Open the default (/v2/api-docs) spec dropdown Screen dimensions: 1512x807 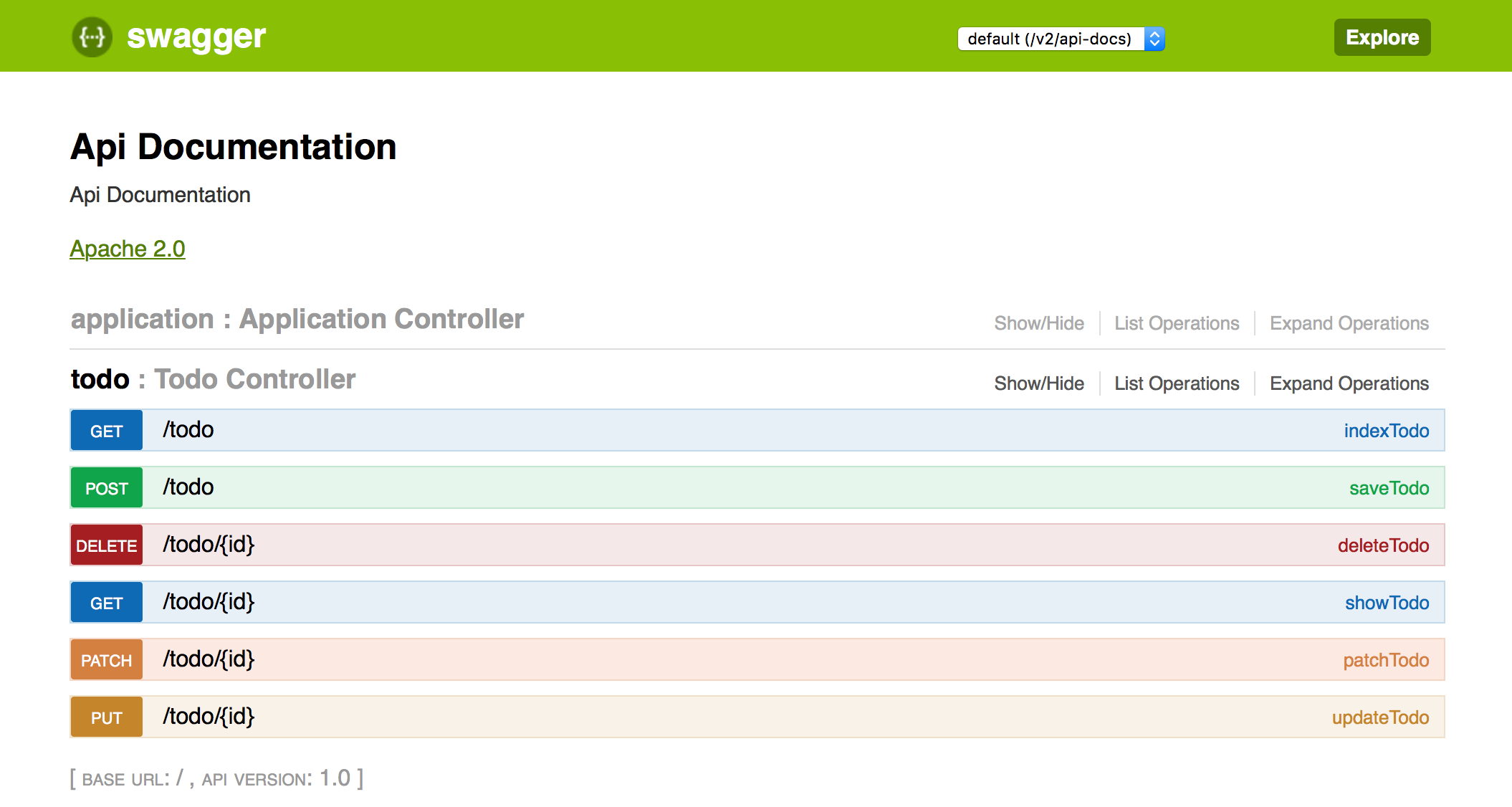[x=1061, y=39]
